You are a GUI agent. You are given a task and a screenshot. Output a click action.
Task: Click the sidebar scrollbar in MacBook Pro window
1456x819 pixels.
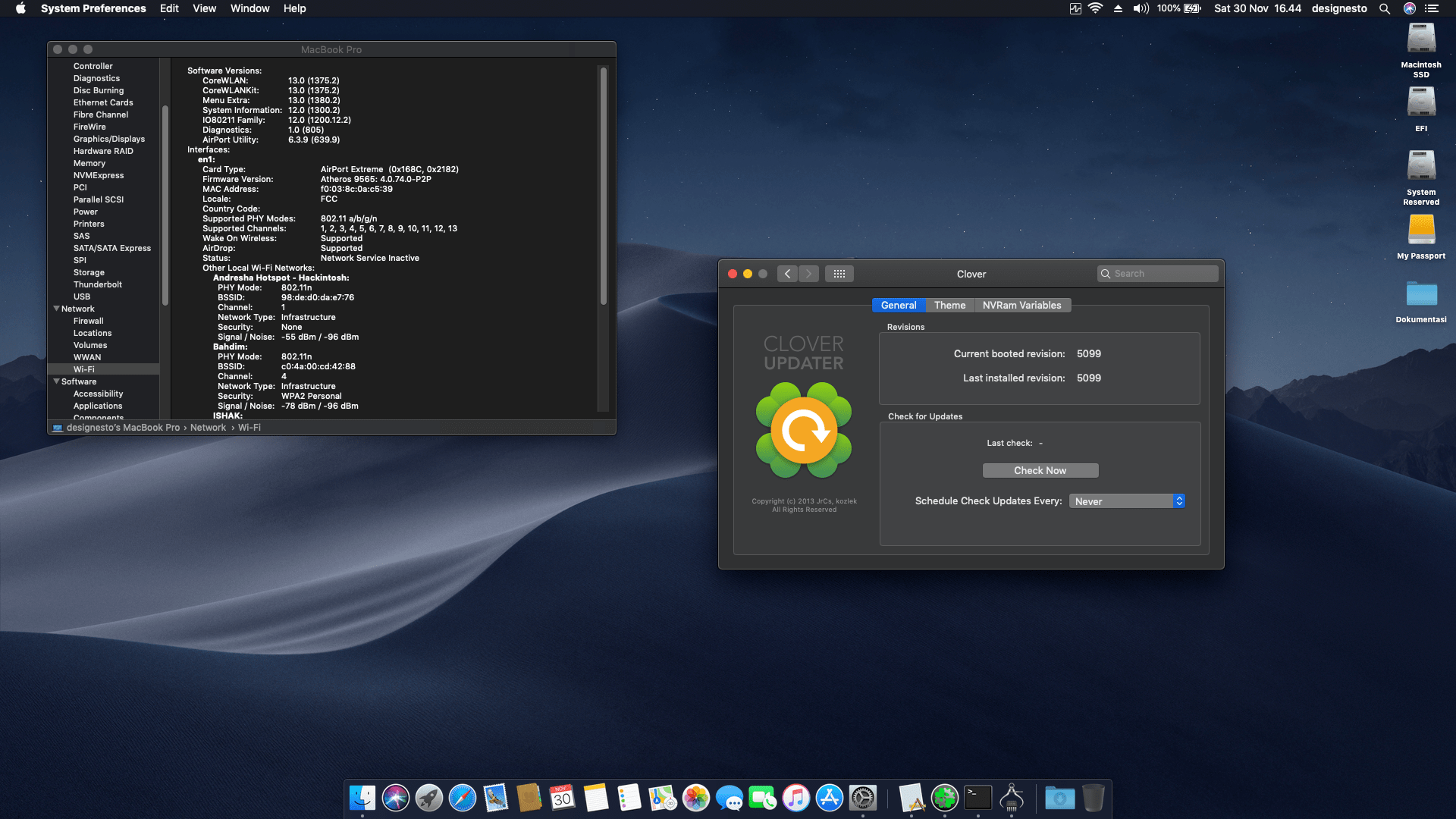click(165, 205)
